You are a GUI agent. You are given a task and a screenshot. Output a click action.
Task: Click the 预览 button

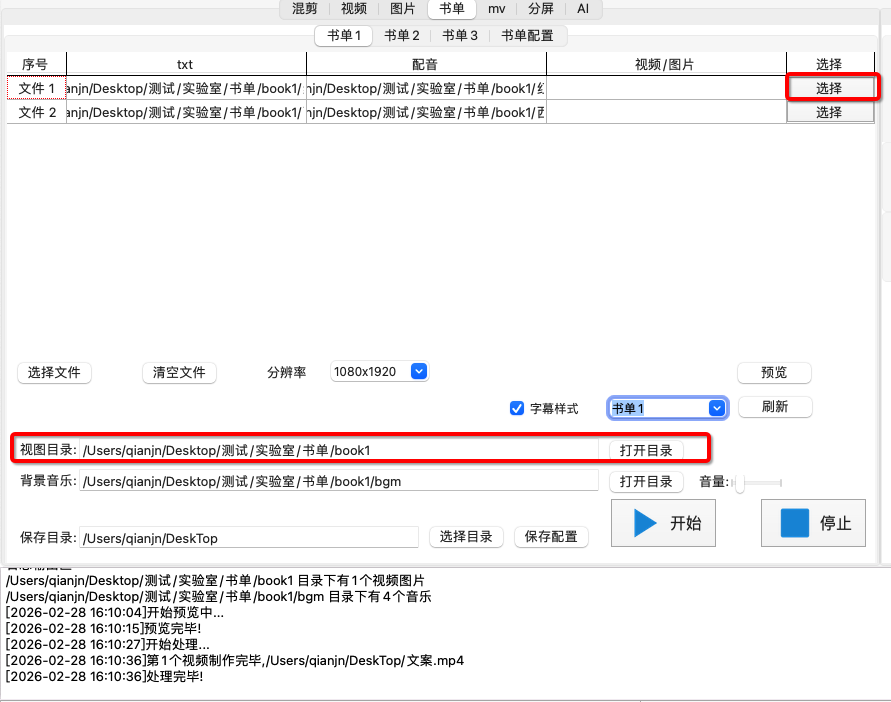(x=774, y=373)
